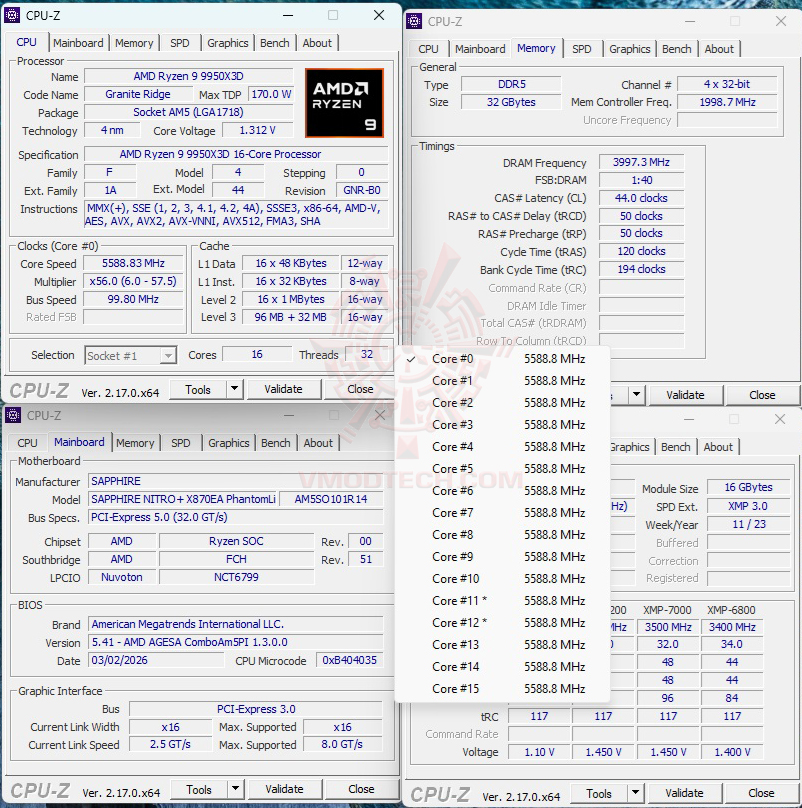
Task: Select Core #8 in the core list
Action: [x=503, y=535]
